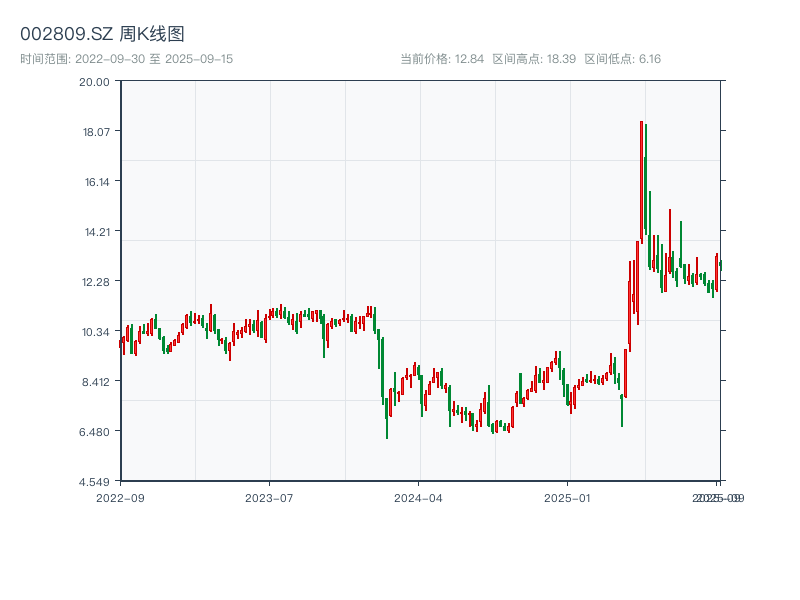
Task: Click the overlapping 2025-09 x-axis label
Action: pyautogui.click(x=719, y=497)
